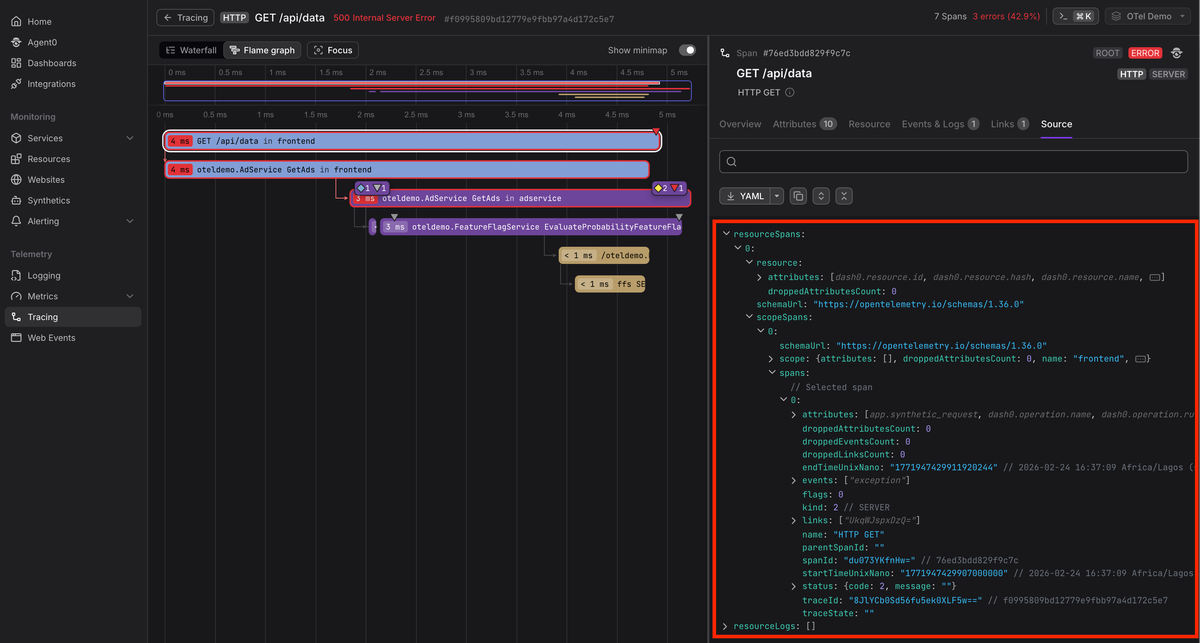Collapse all source nodes icon
This screenshot has width=1200, height=643.
pos(844,196)
